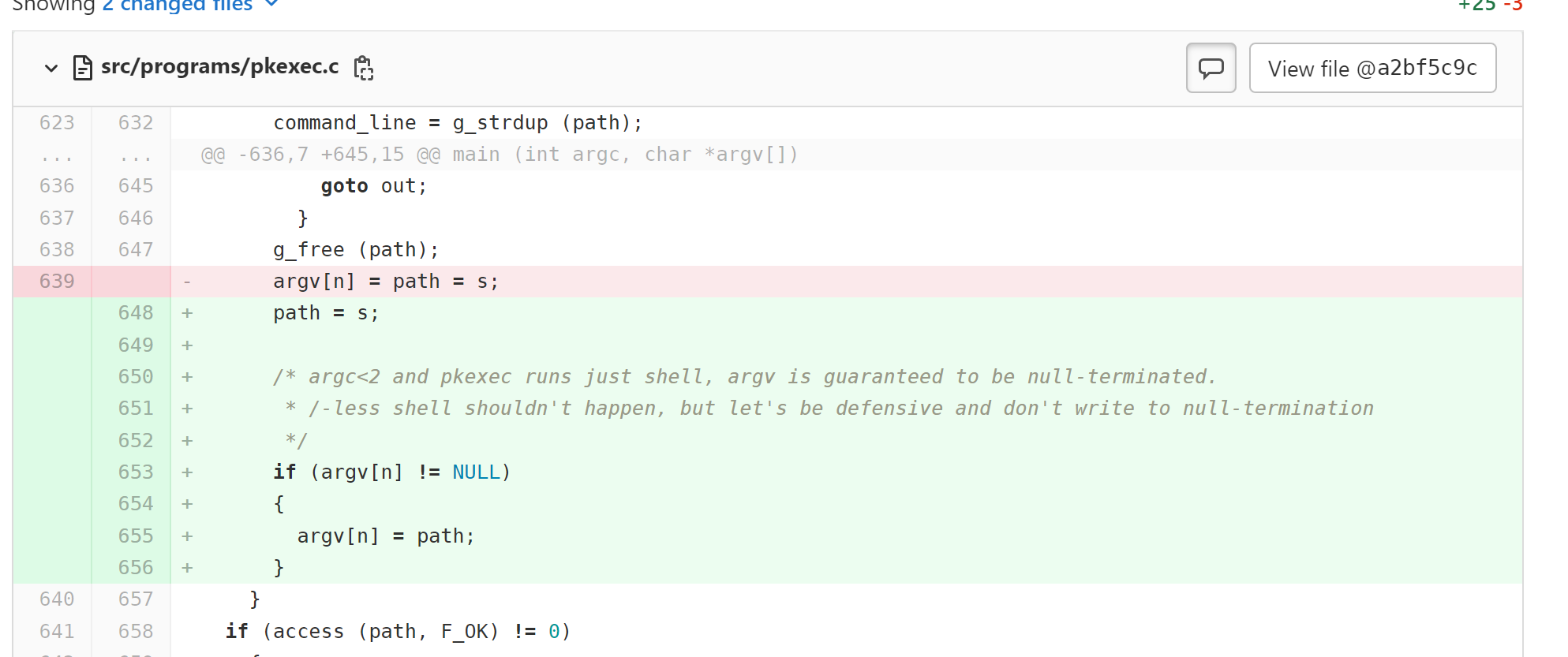Click new line number 656

[136, 567]
